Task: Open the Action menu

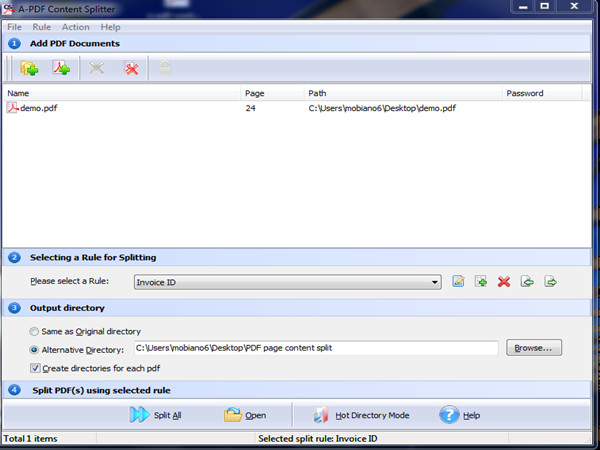Action: (75, 27)
